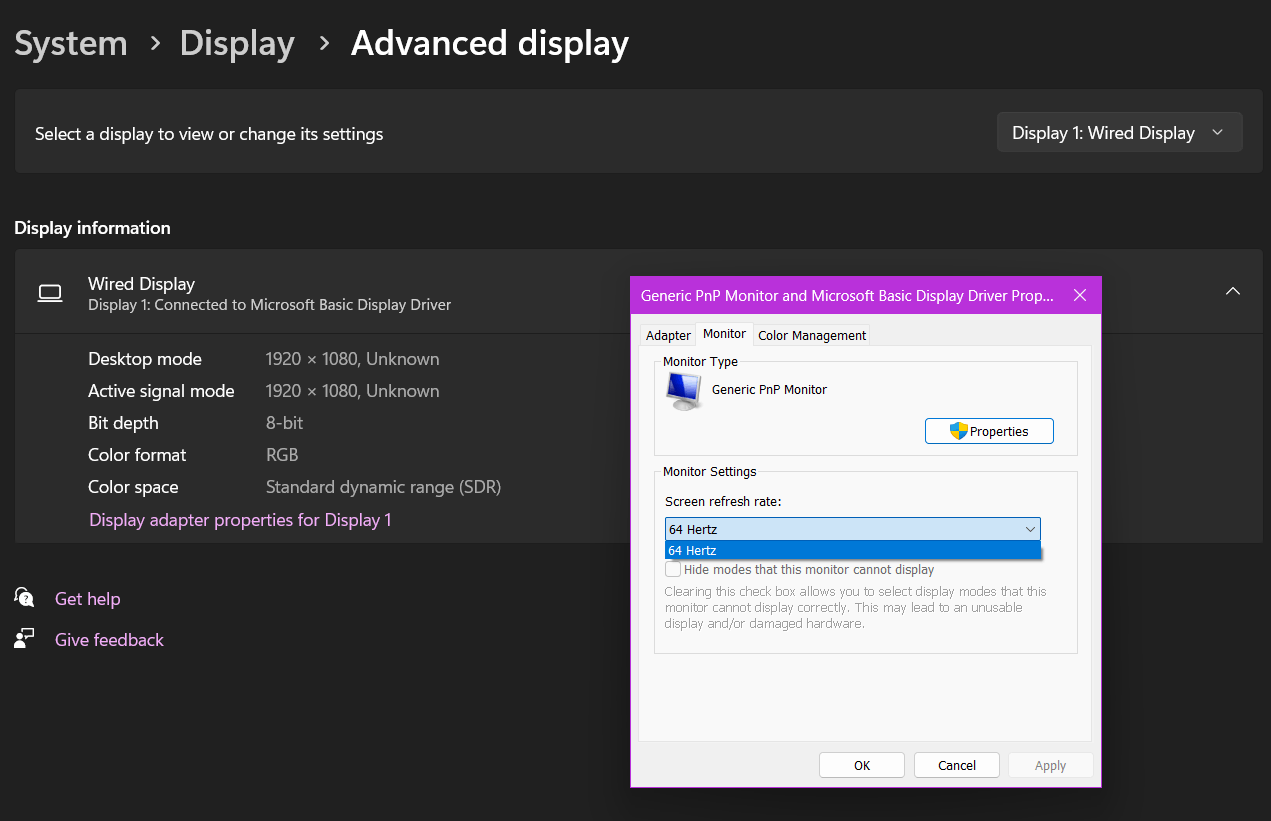Collapse the Wired Display information section
Image resolution: width=1271 pixels, height=821 pixels.
(1233, 291)
